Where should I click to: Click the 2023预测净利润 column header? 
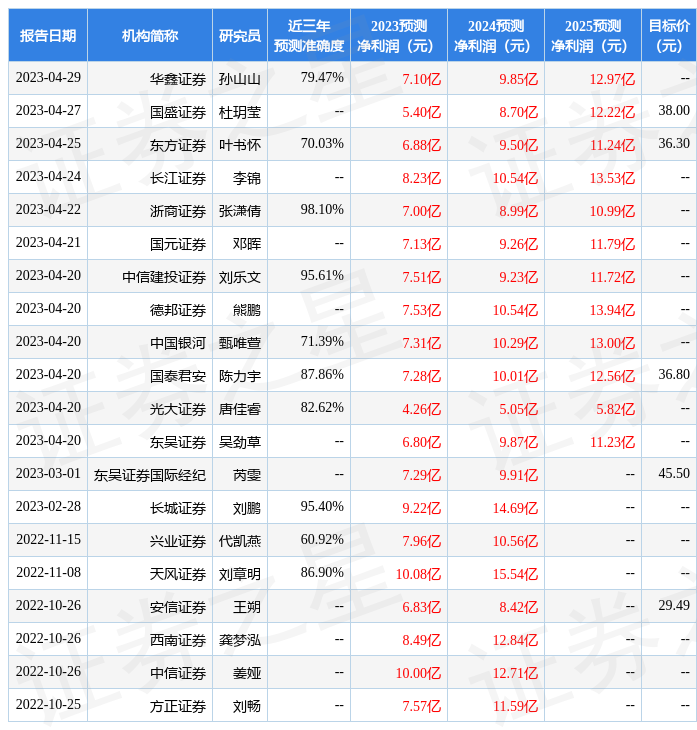[x=399, y=35]
